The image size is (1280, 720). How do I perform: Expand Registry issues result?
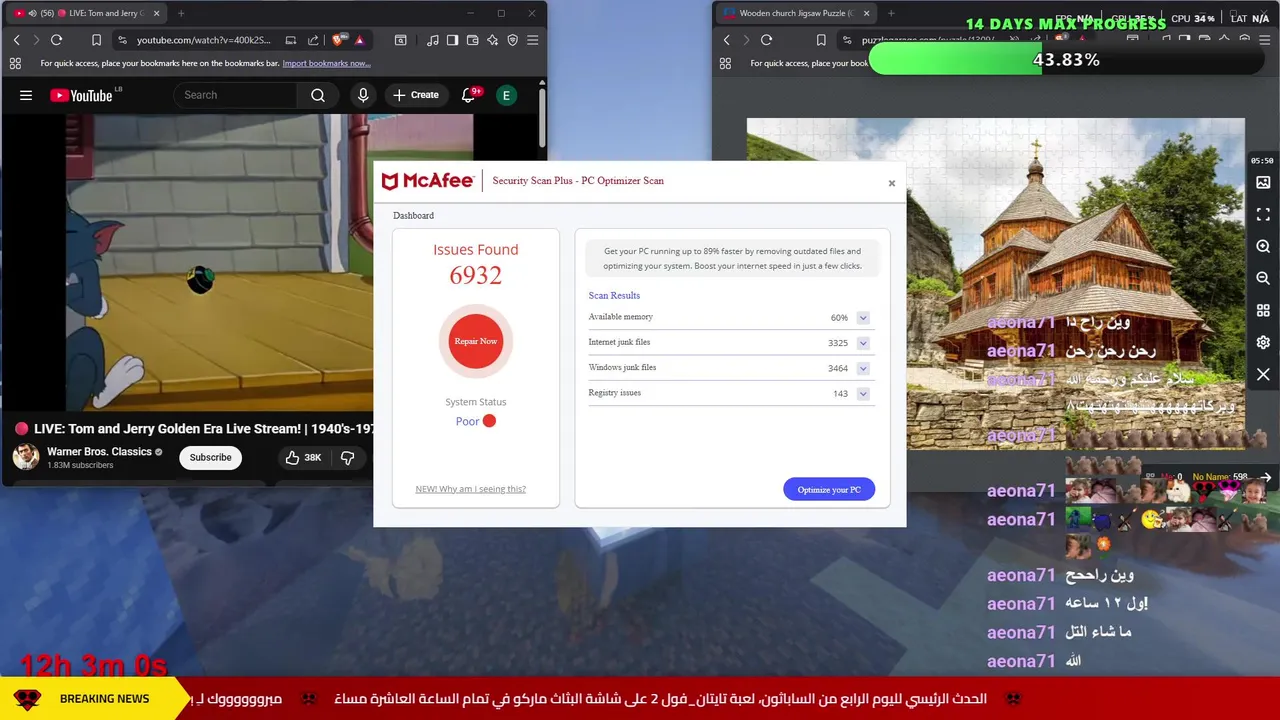click(x=863, y=394)
